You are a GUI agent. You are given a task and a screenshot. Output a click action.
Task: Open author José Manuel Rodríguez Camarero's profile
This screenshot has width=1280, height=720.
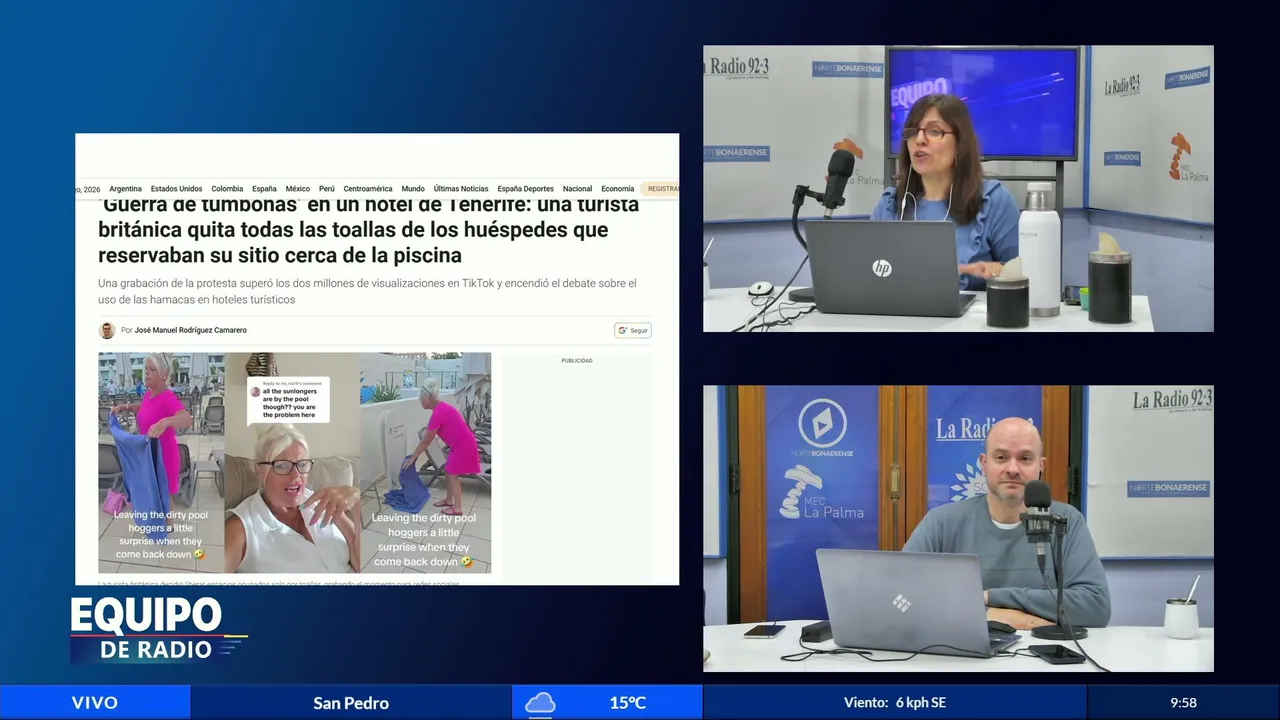[x=190, y=330]
